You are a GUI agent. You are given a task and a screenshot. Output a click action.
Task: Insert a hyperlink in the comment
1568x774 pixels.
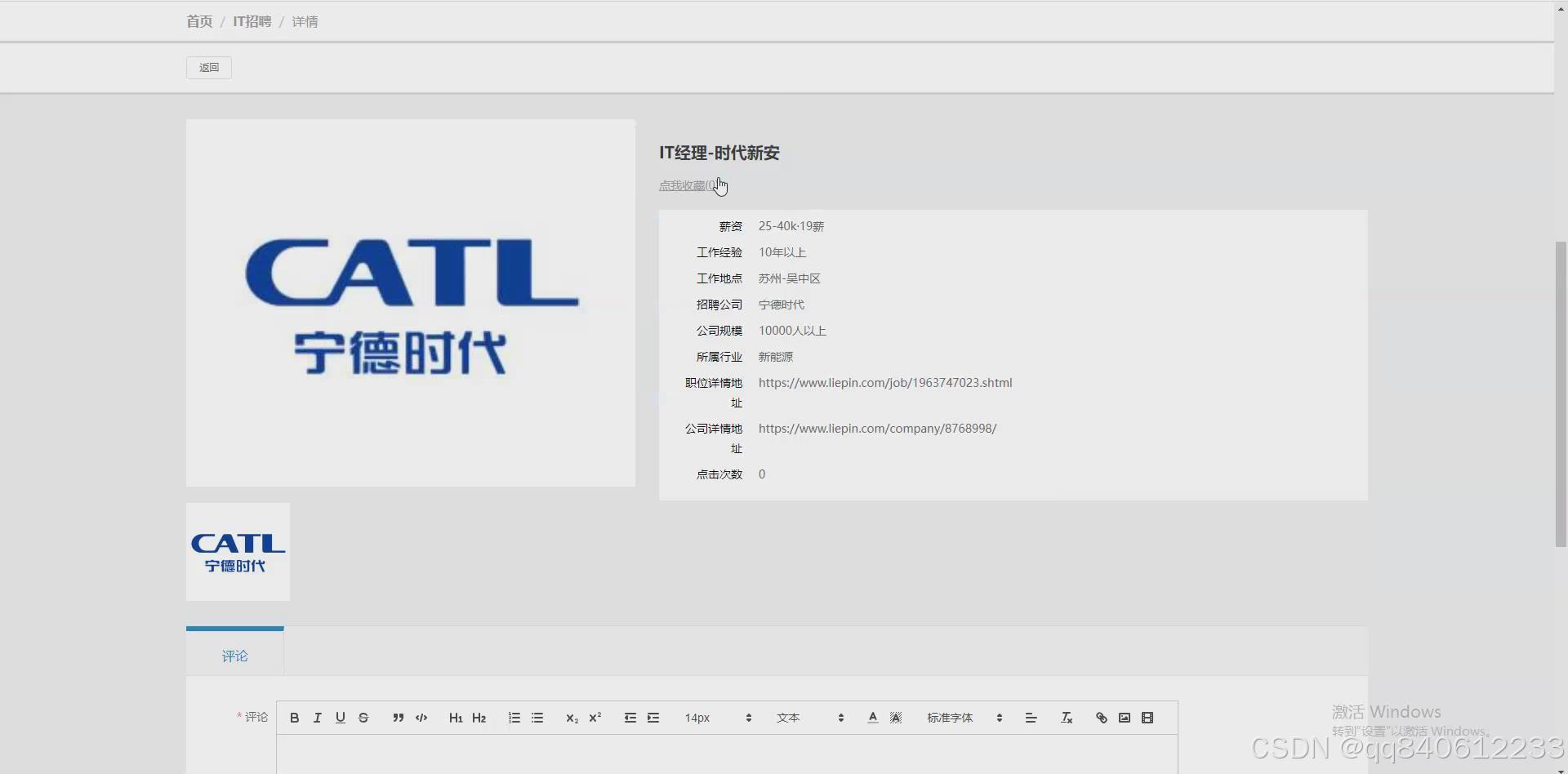pyautogui.click(x=1102, y=718)
